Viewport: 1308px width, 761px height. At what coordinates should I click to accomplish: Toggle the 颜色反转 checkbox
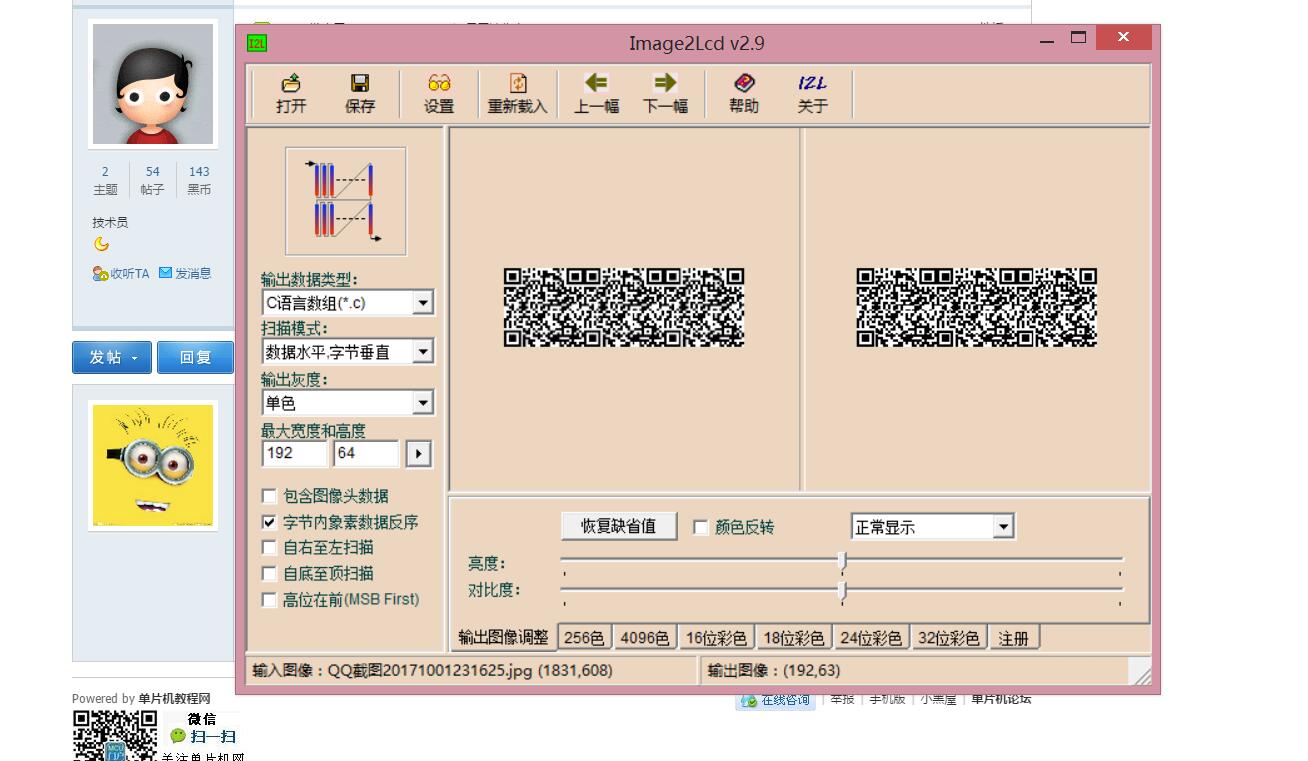point(701,527)
